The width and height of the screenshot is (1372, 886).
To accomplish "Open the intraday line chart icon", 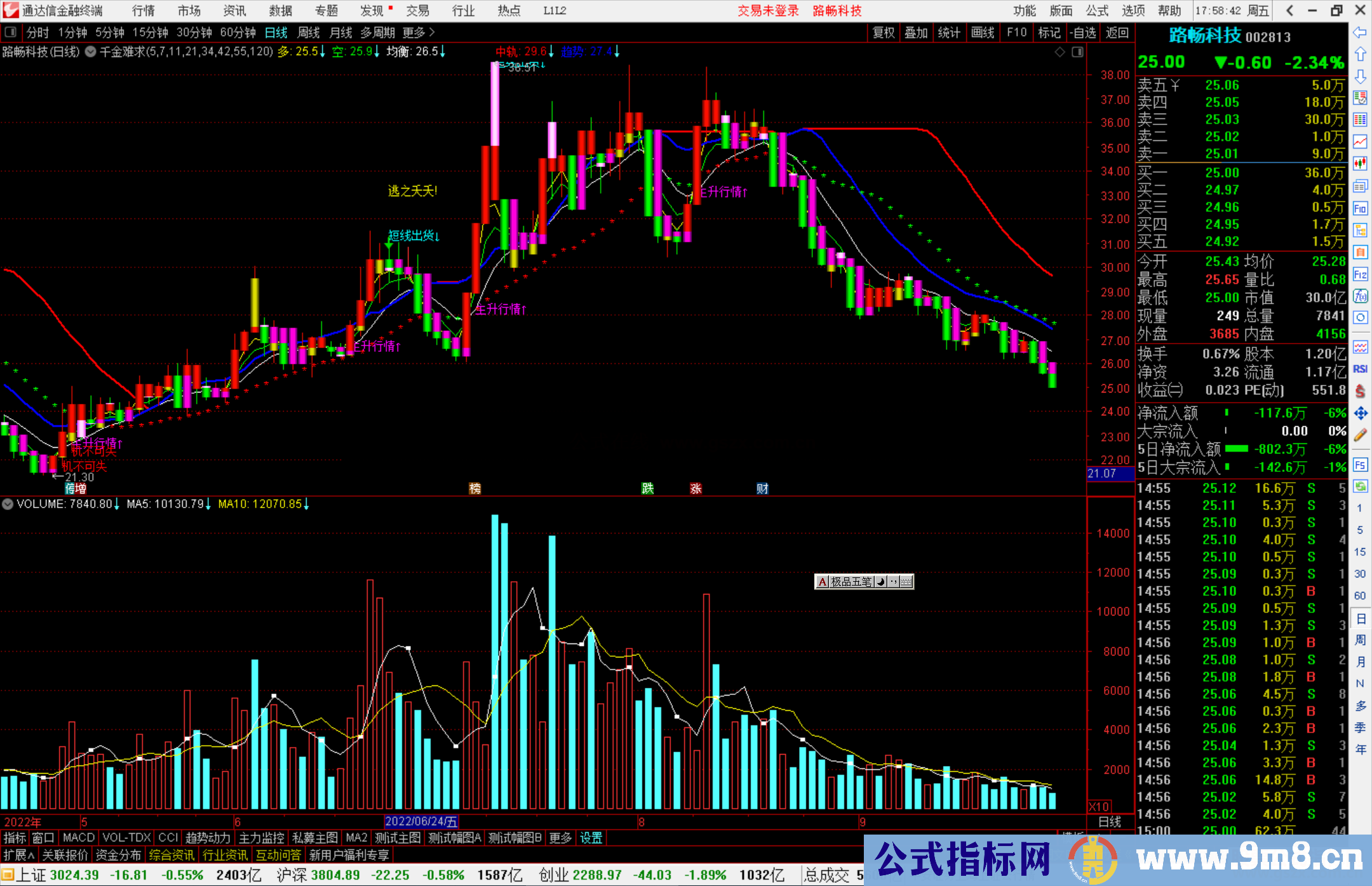I will coord(1360,142).
